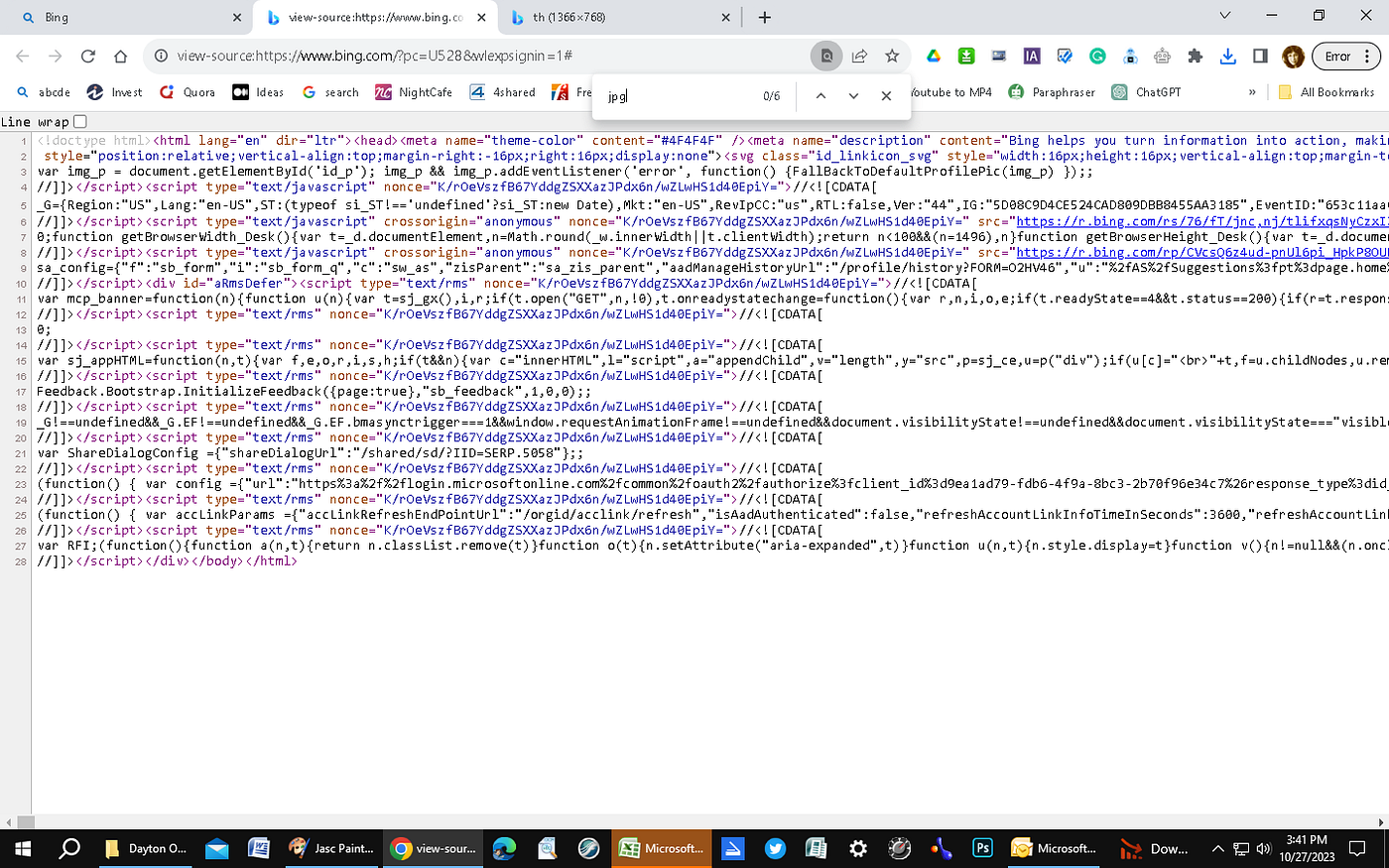Open a new browser tab
This screenshot has height=868, width=1389.
click(765, 17)
